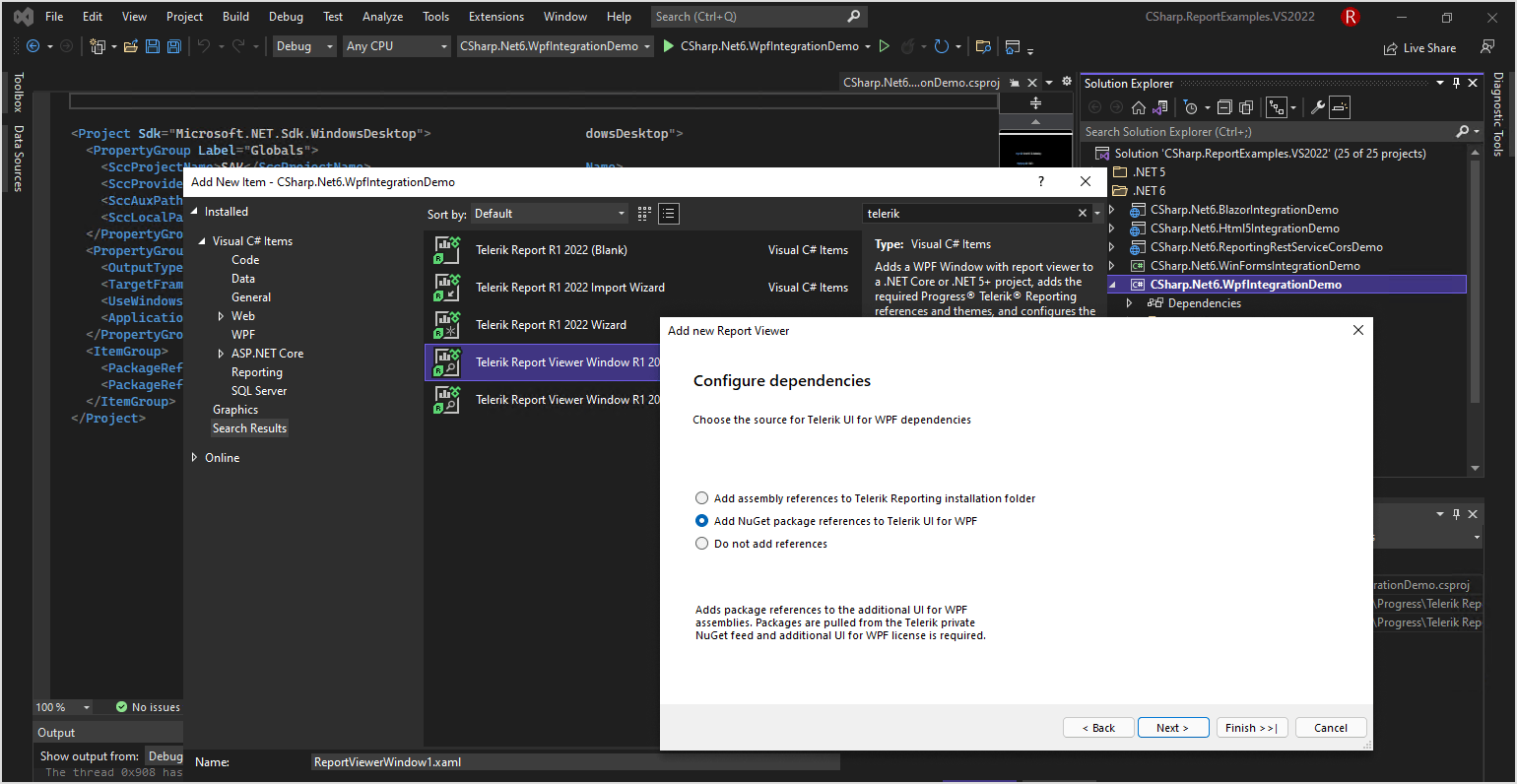Click the Visual Studio Search (Ctrl+Q) box
Image resolution: width=1517 pixels, height=784 pixels.
click(758, 17)
